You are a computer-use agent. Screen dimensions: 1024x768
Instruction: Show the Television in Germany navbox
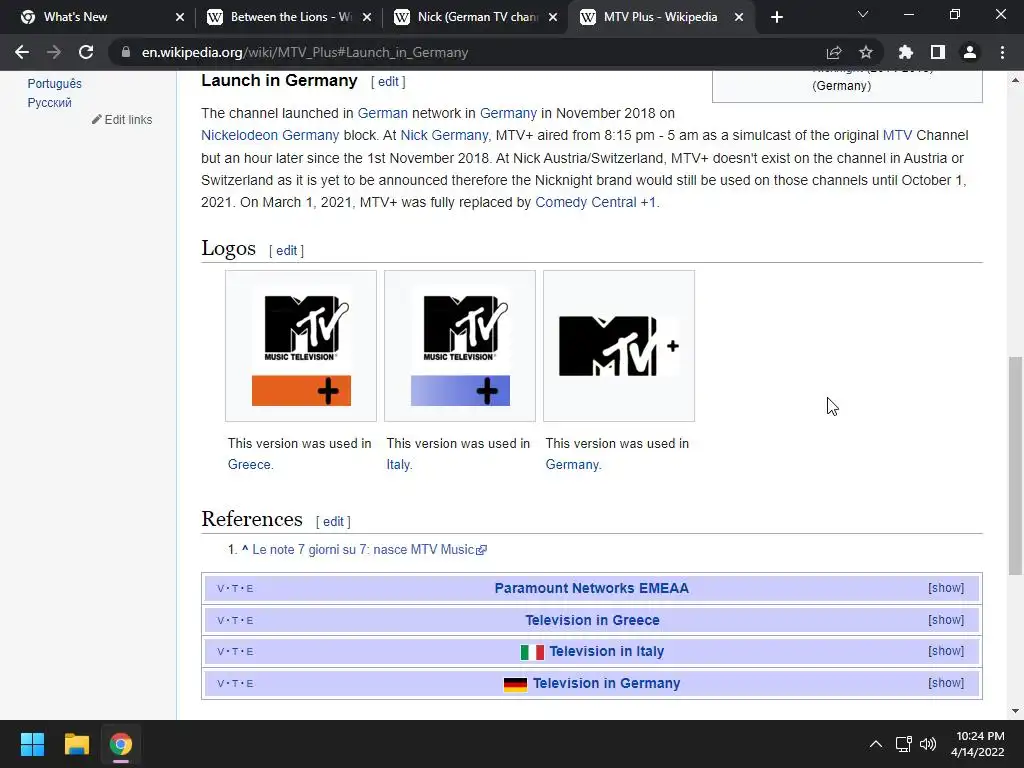(946, 682)
